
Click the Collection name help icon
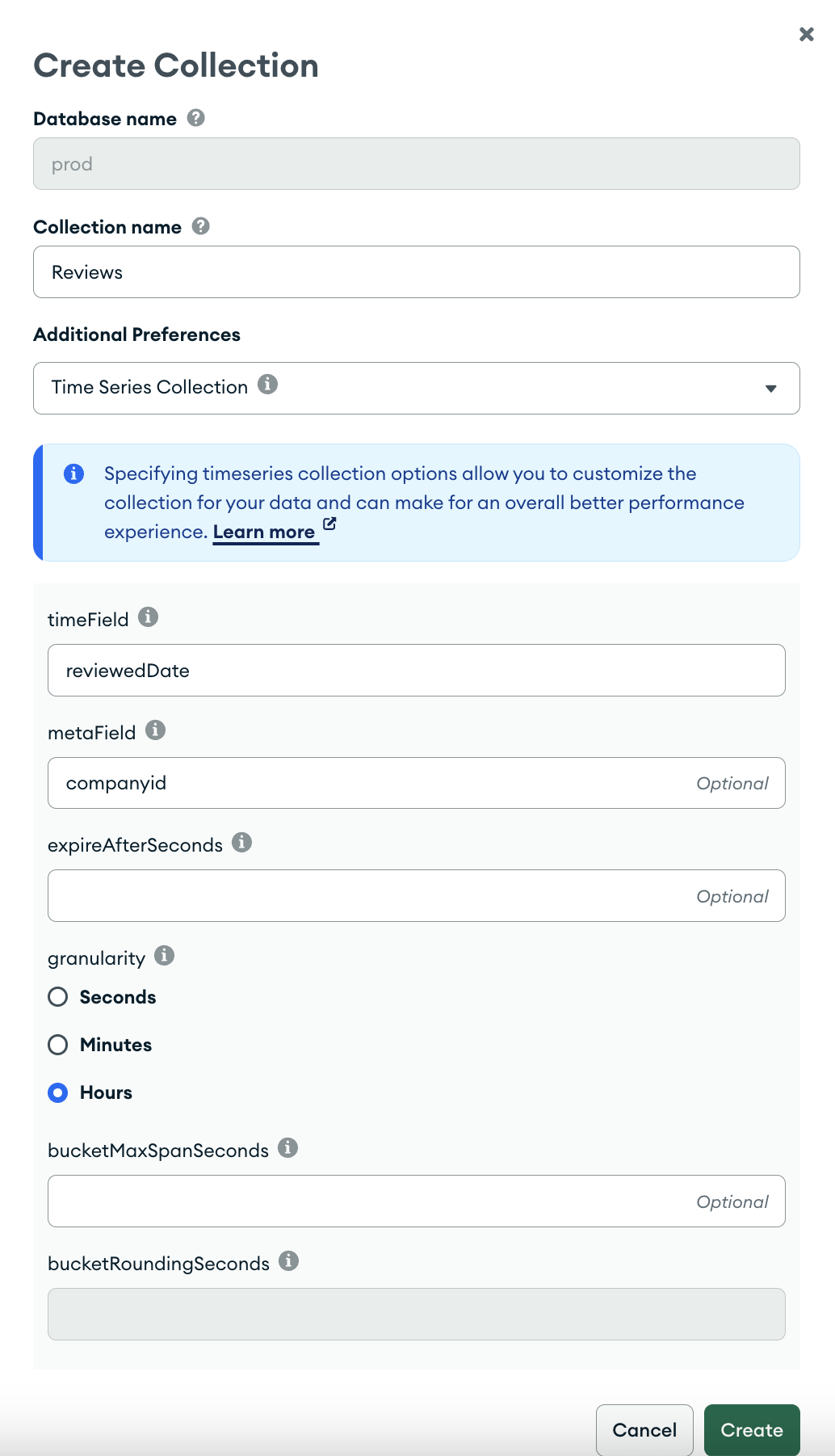pyautogui.click(x=200, y=226)
